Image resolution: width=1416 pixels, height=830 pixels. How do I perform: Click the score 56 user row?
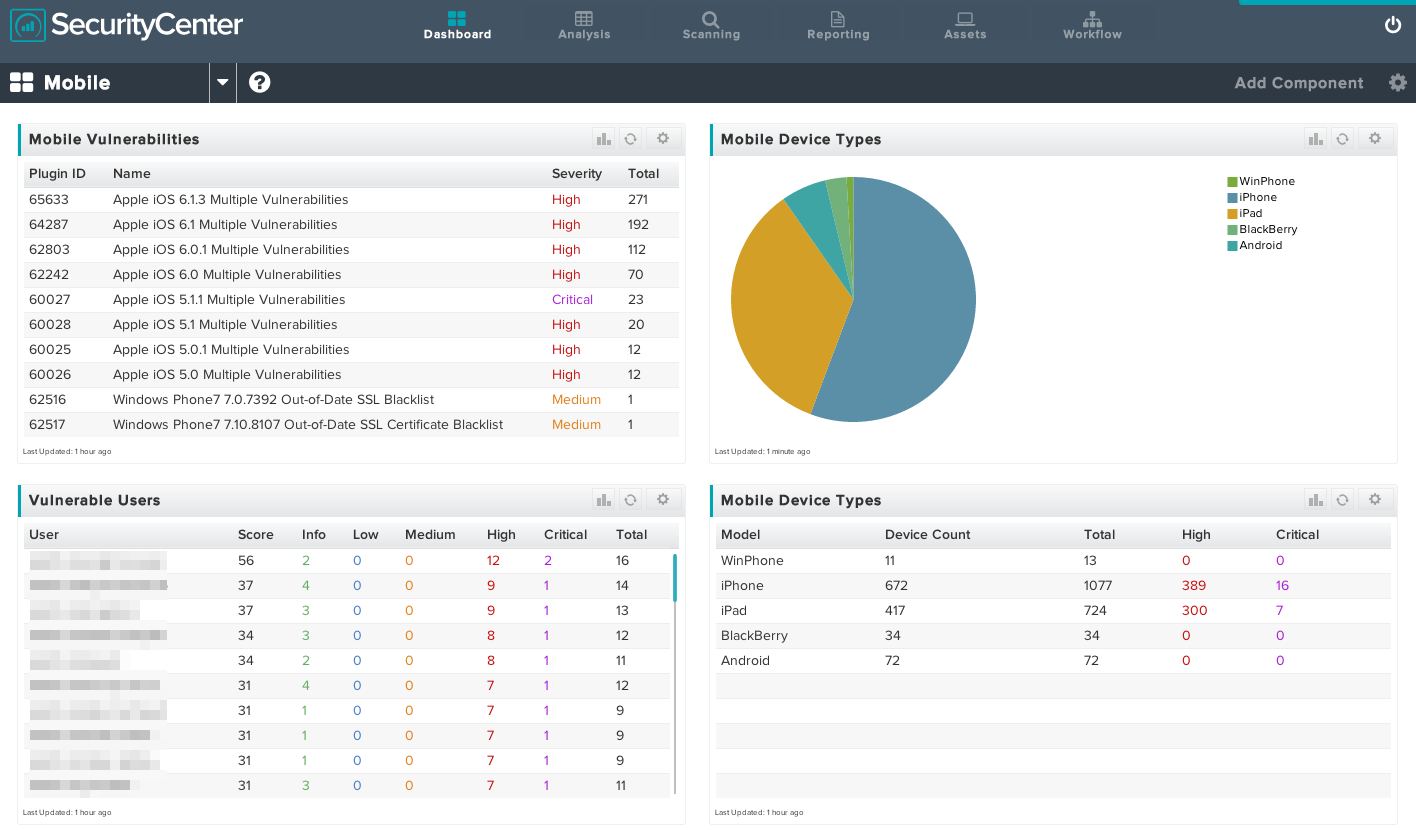pos(347,561)
